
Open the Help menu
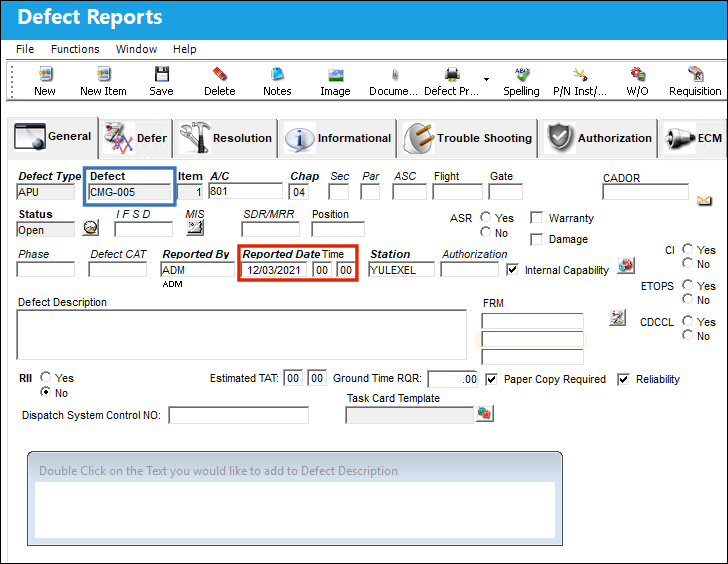[x=185, y=49]
